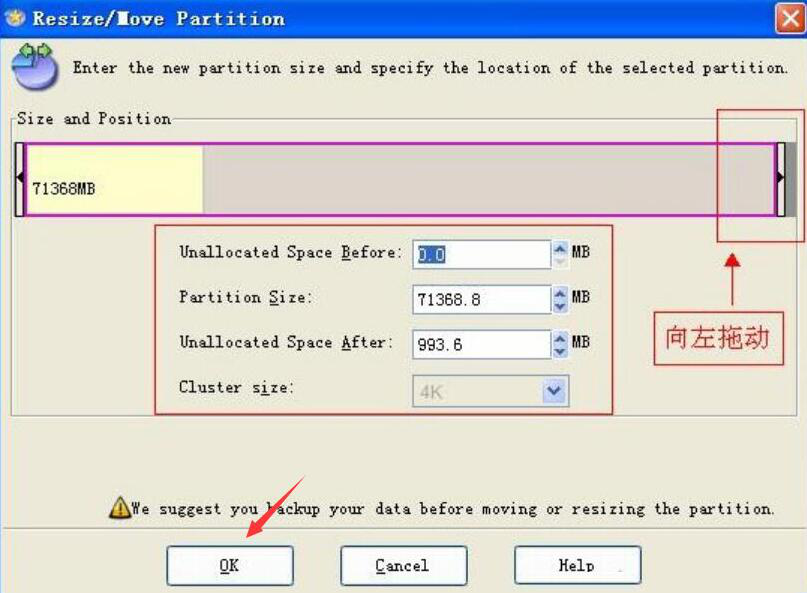Image resolution: width=807 pixels, height=593 pixels.
Task: Click the right resize handle of the partition bar
Action: pyautogui.click(x=782, y=177)
